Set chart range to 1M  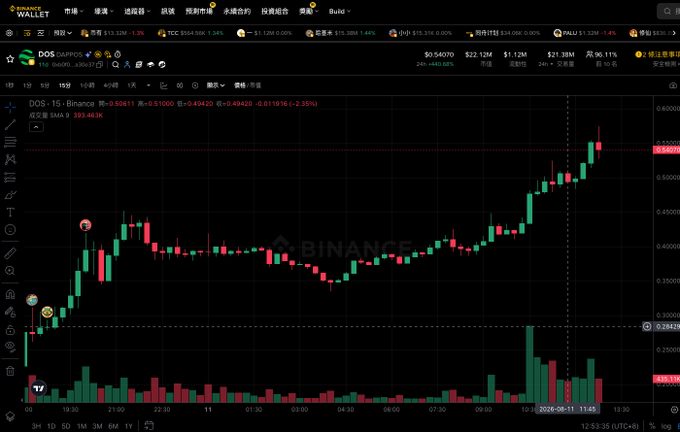(82, 426)
